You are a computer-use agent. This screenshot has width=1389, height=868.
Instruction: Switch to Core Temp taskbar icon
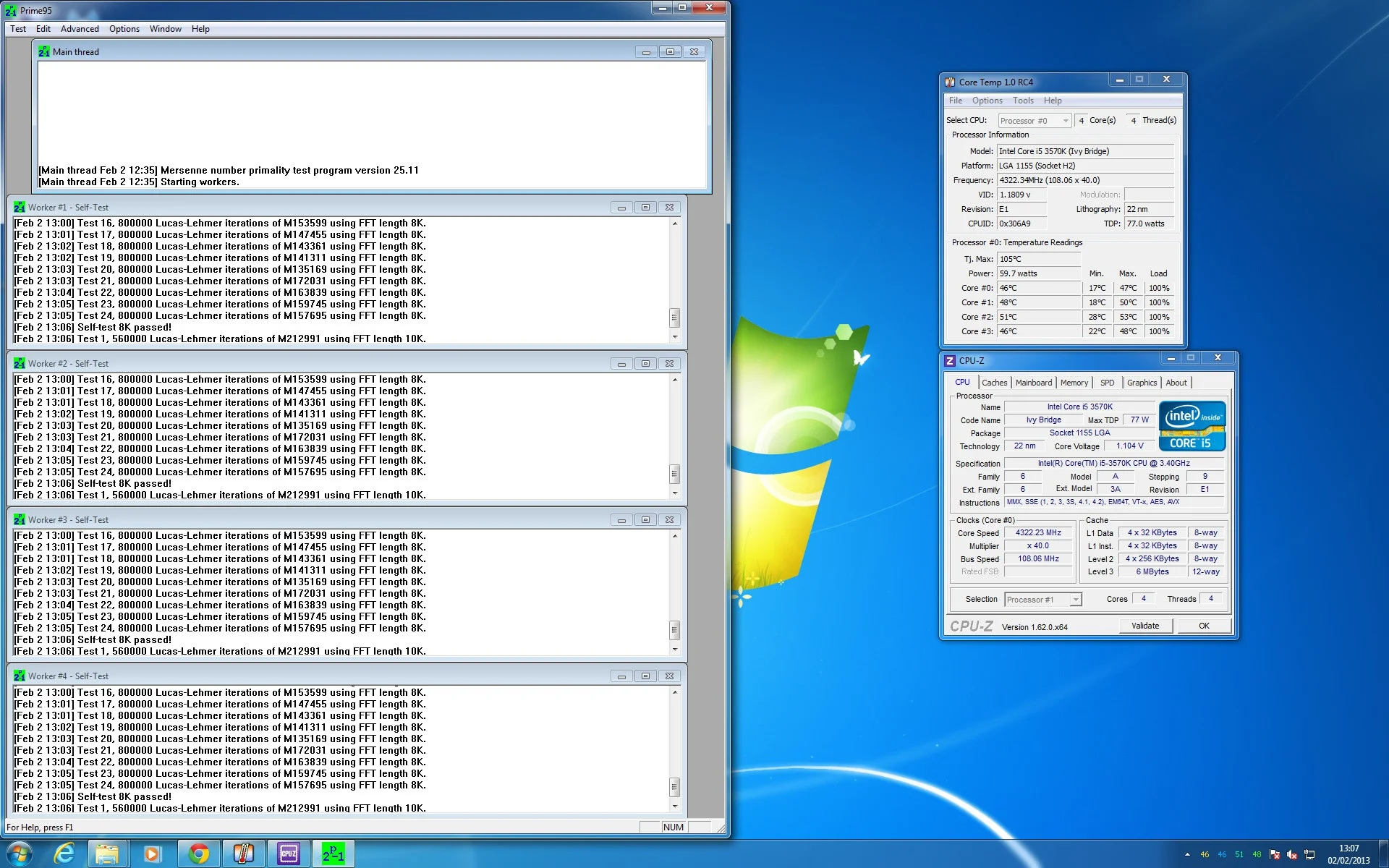click(x=244, y=854)
